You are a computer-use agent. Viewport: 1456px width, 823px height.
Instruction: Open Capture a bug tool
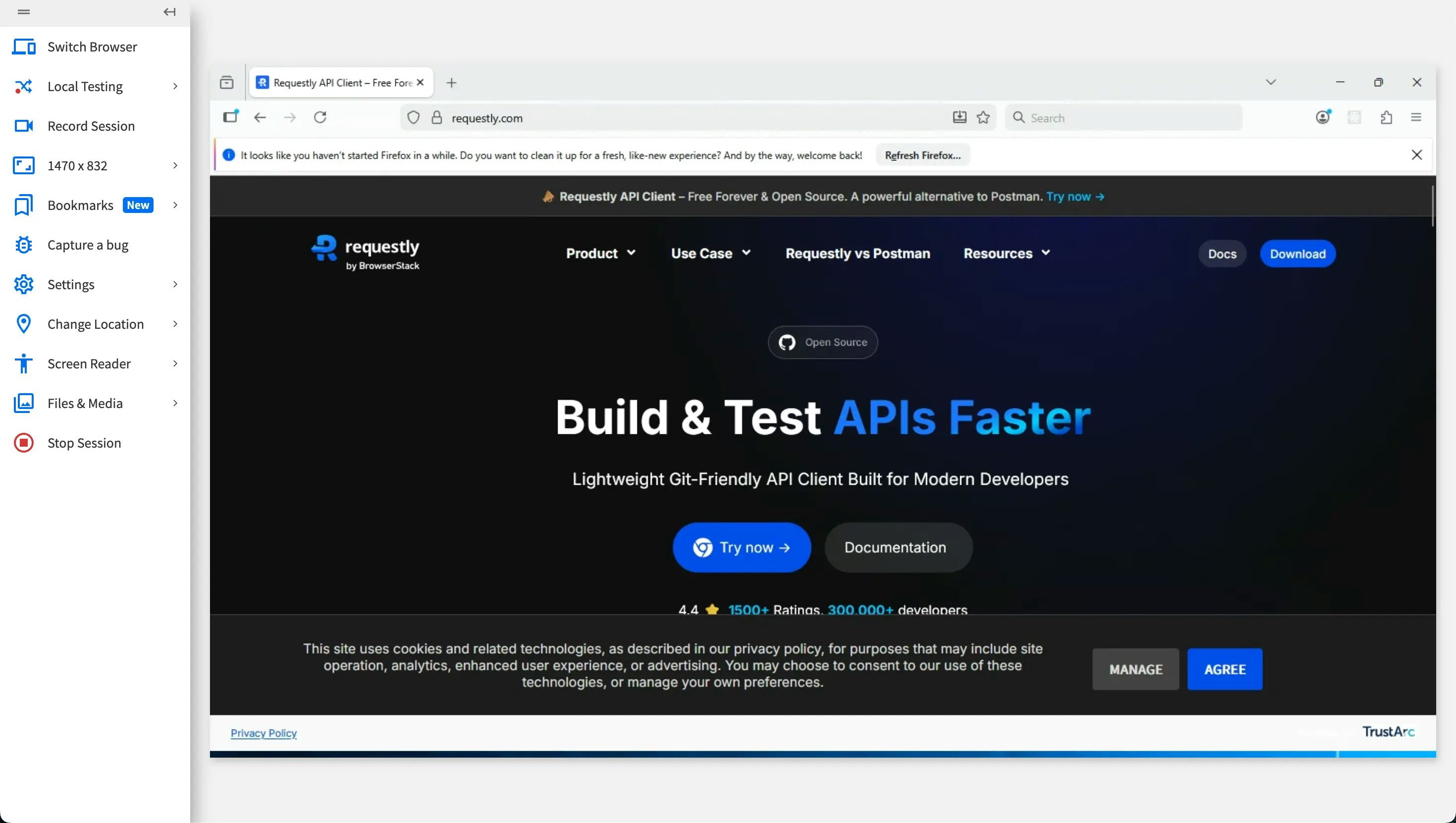click(x=87, y=244)
